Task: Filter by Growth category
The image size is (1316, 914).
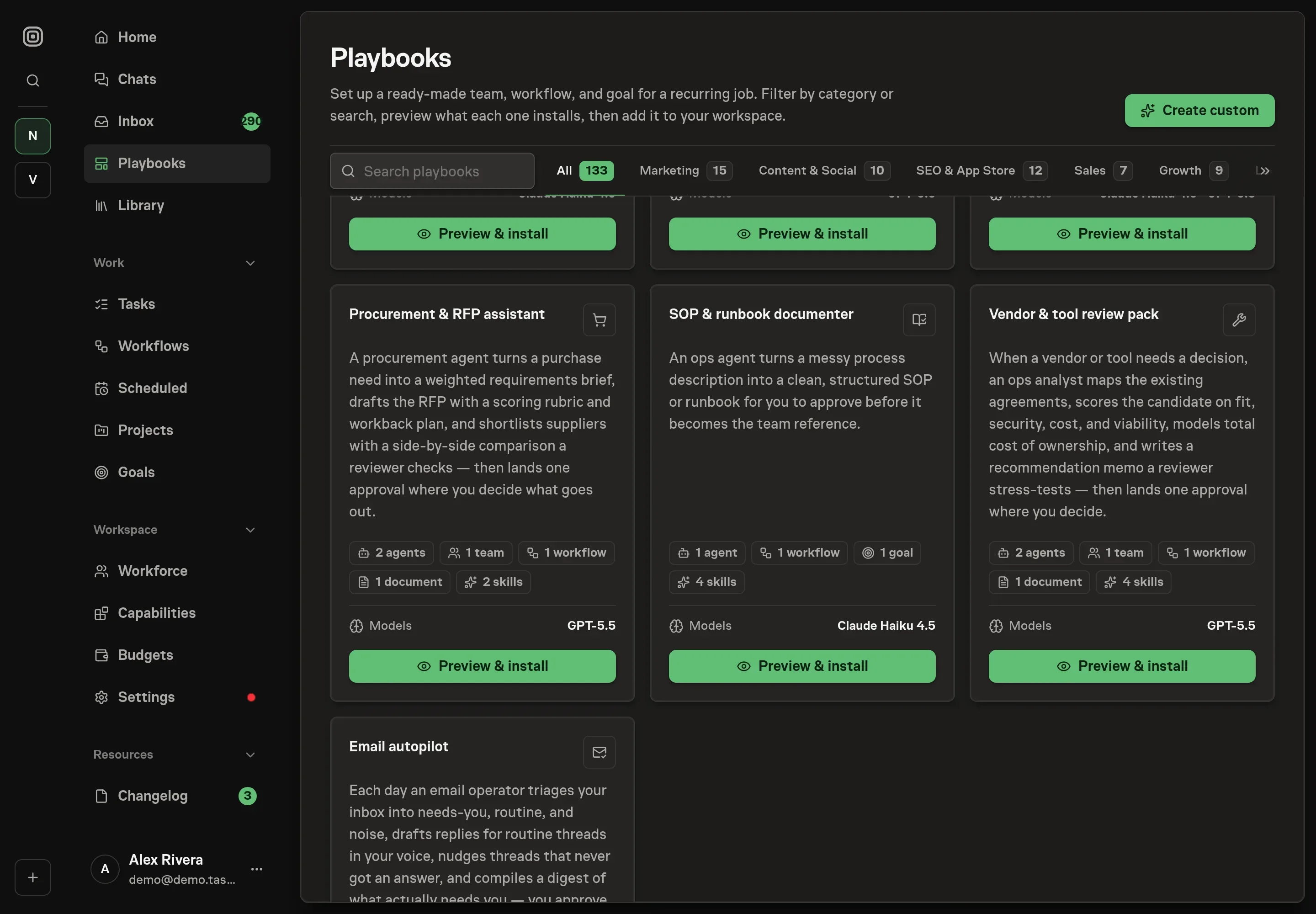Action: [x=1193, y=170]
